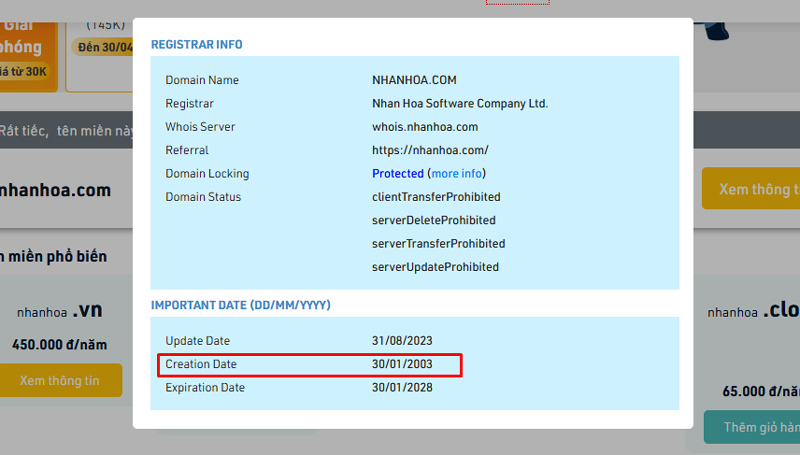Select the expiration date 30/01/2028
The image size is (800, 455).
(402, 388)
